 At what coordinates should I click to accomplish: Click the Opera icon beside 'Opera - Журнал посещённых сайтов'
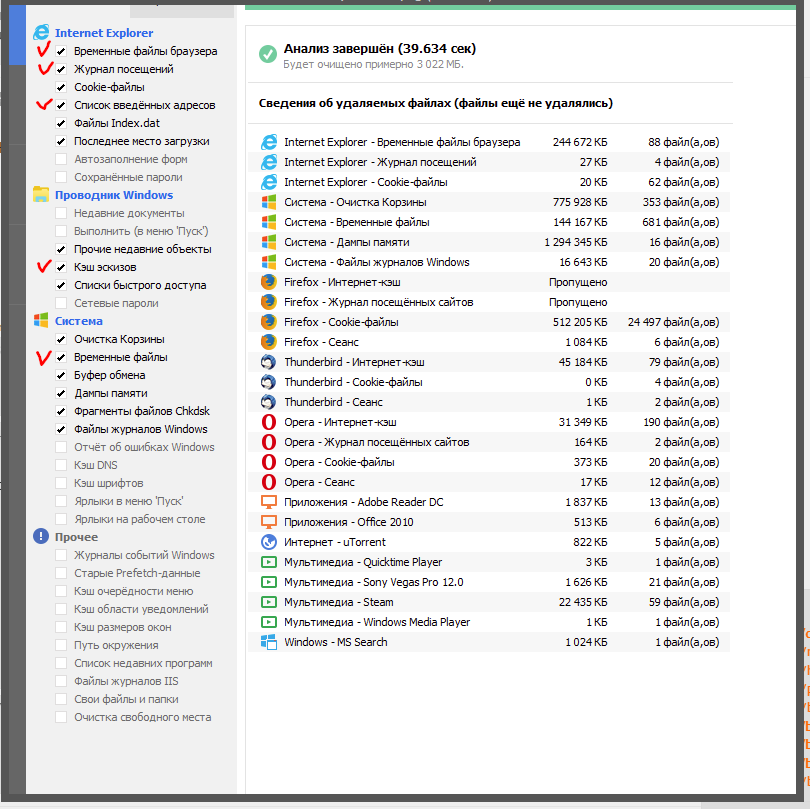point(269,442)
